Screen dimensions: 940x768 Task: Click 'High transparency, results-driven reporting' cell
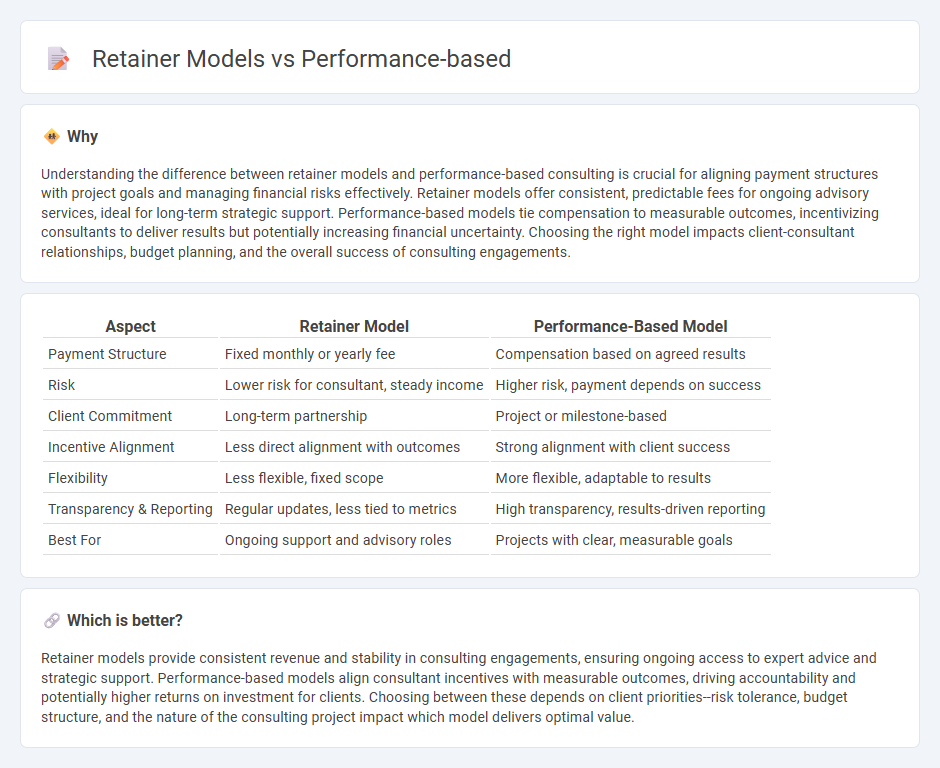coord(630,509)
